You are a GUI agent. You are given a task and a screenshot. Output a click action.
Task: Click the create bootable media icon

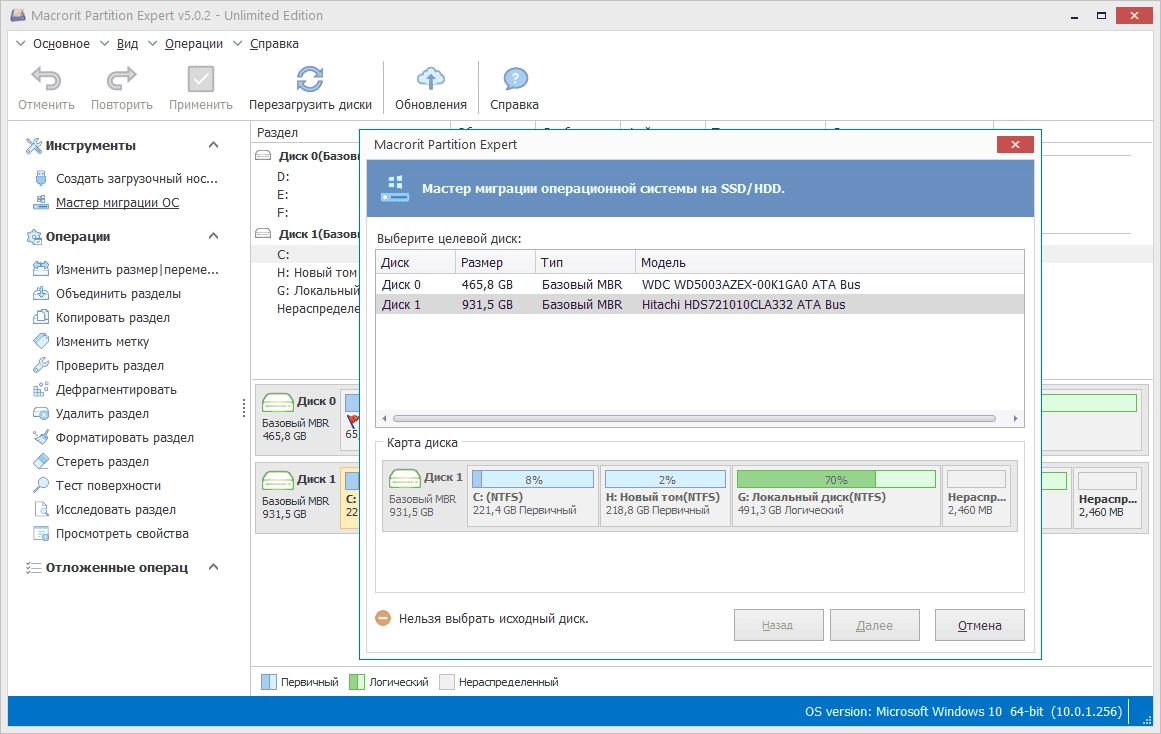coord(41,178)
